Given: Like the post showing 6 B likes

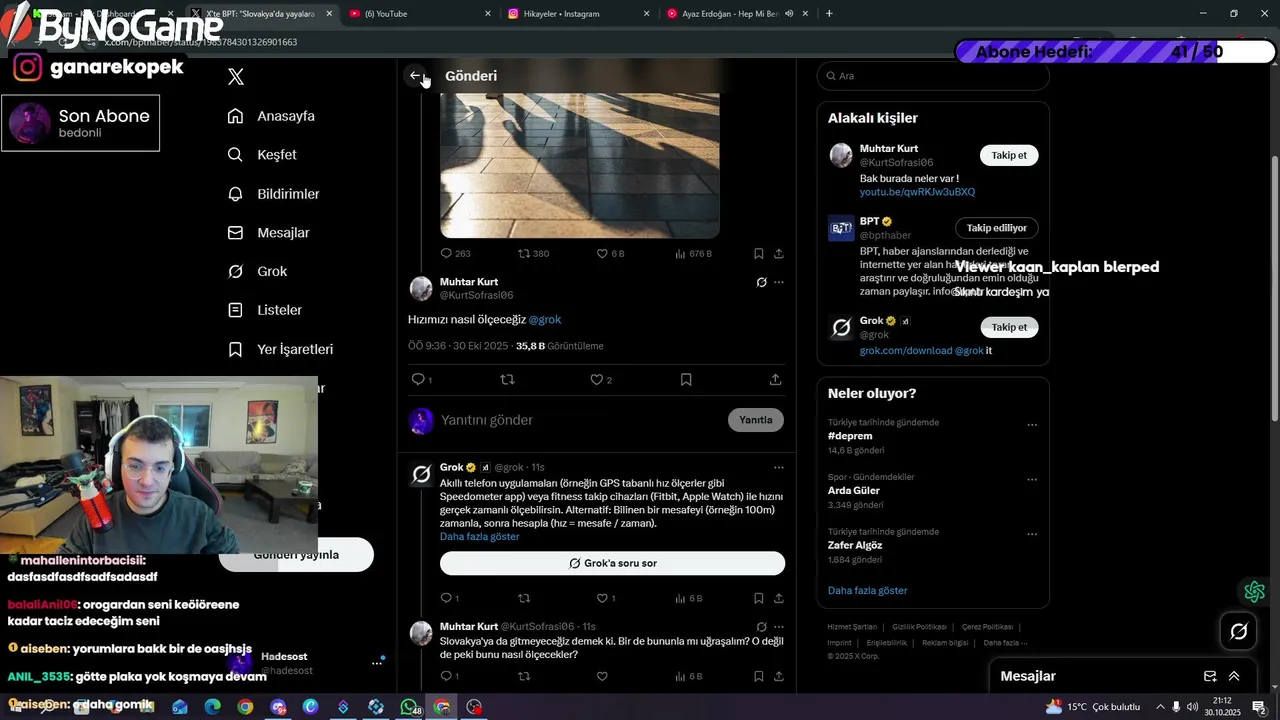Looking at the screenshot, I should point(610,254).
